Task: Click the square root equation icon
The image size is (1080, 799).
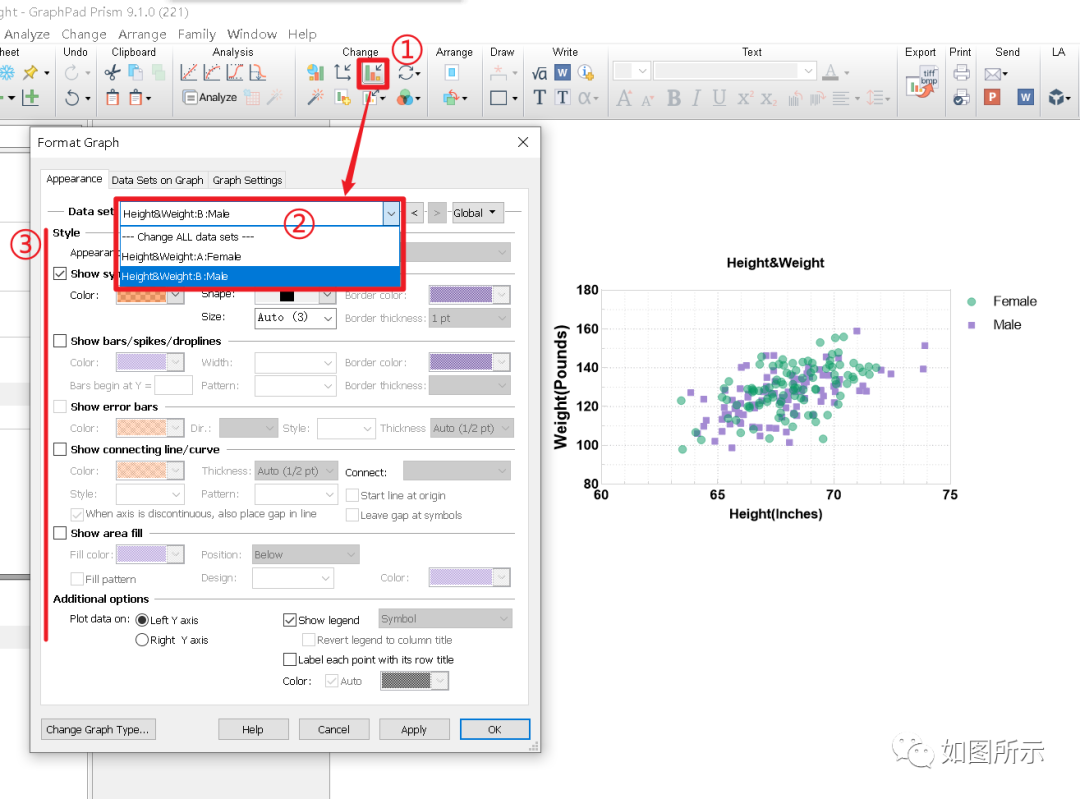Action: click(539, 72)
